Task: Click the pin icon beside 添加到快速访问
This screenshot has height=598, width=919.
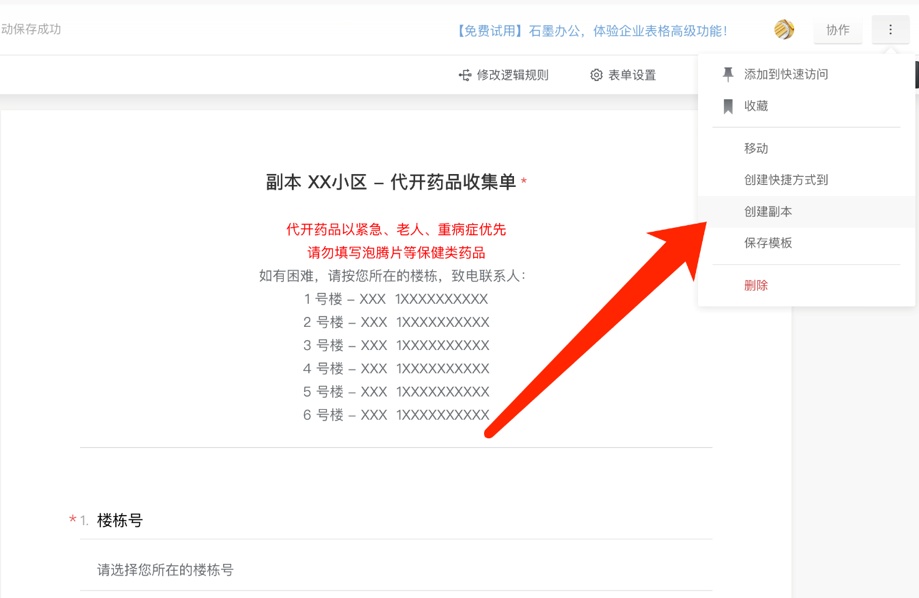Action: click(728, 74)
